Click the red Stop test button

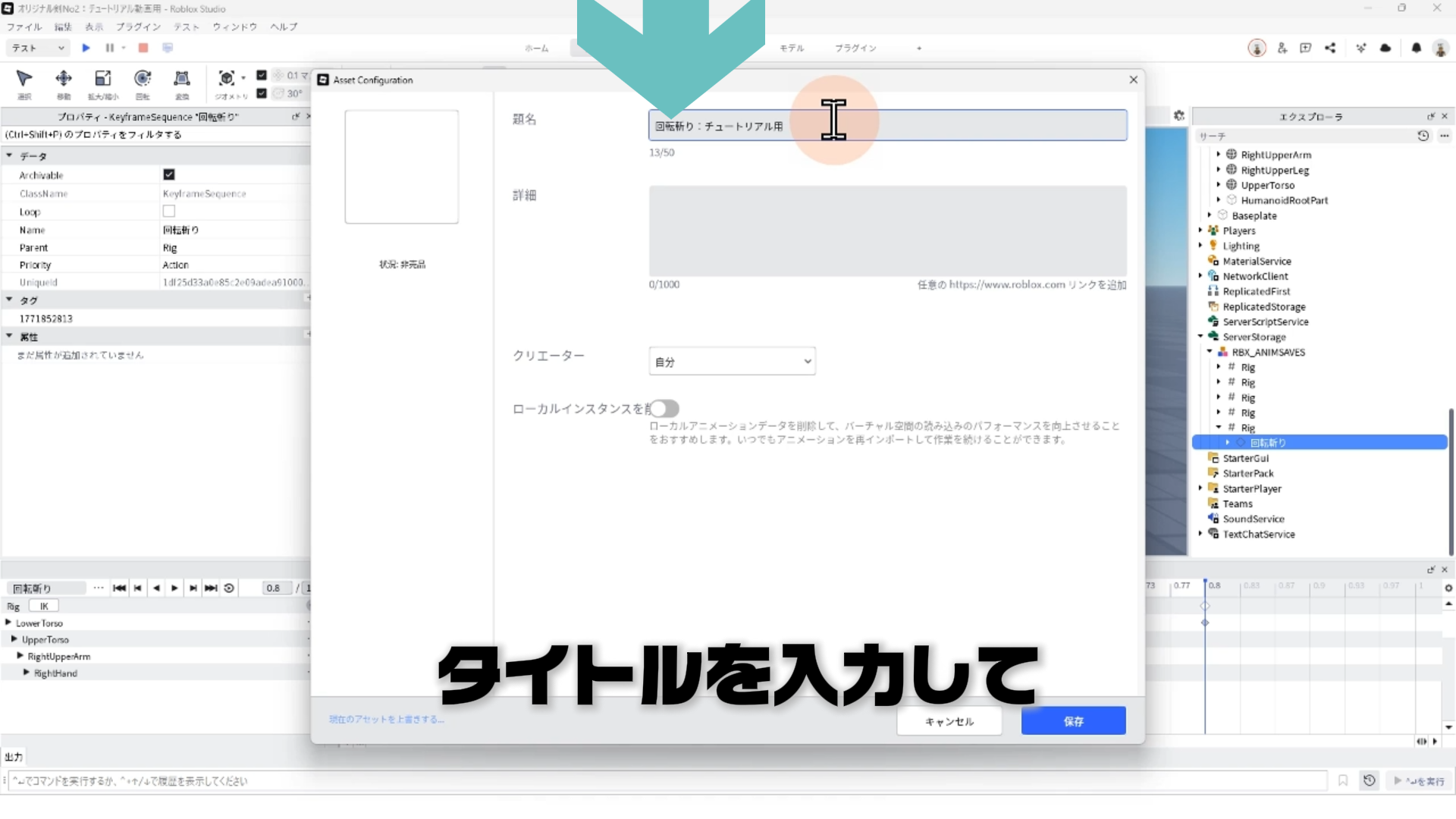143,48
